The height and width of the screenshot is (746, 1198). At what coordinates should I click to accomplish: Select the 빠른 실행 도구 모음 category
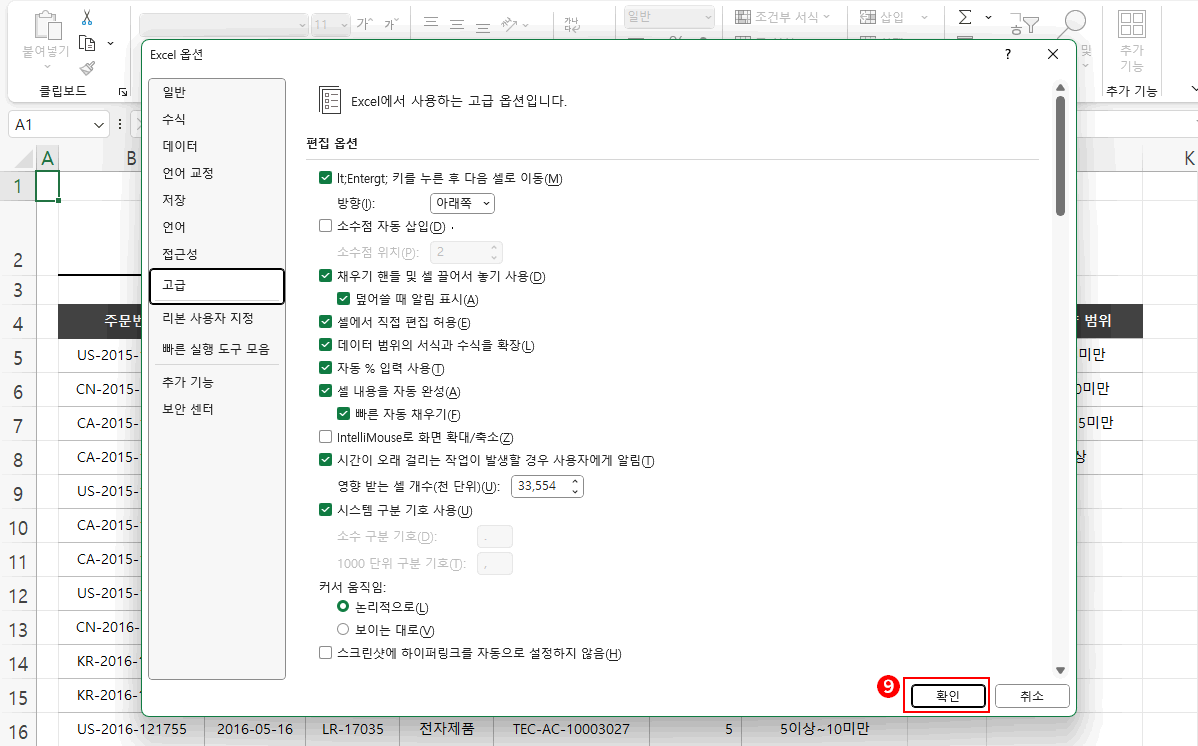click(x=217, y=349)
